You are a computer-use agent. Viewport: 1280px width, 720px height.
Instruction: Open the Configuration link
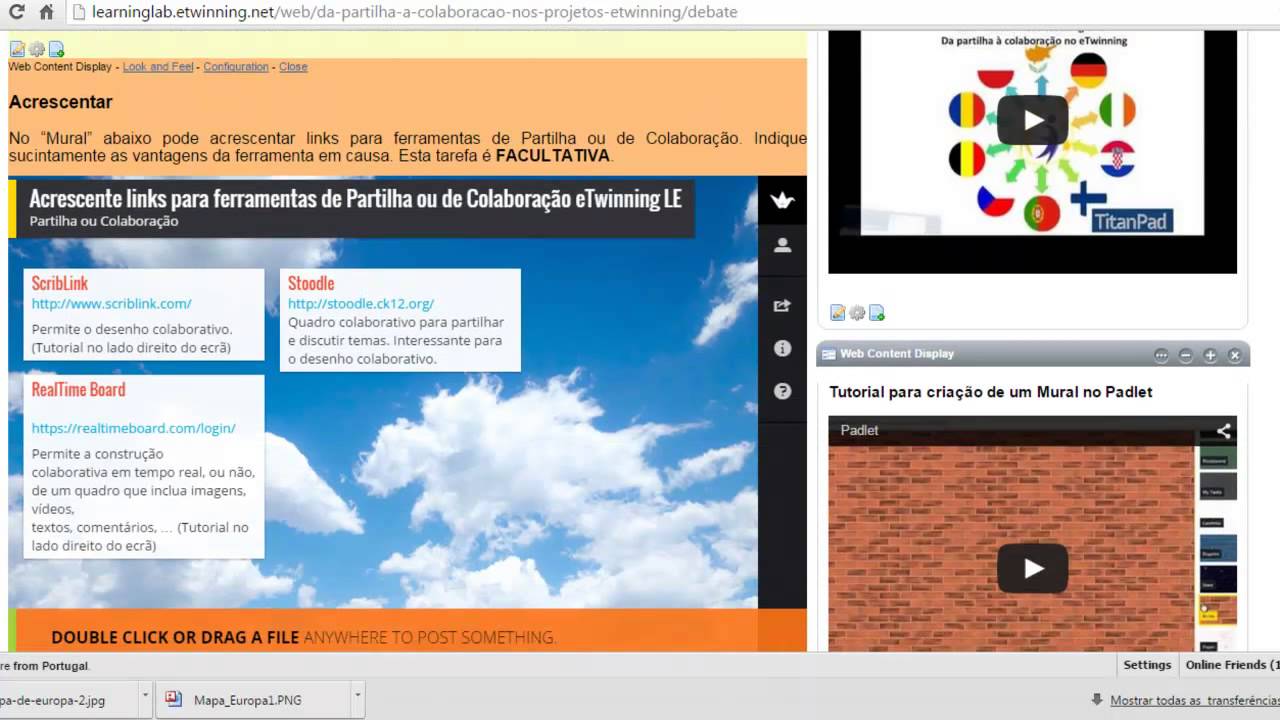(x=236, y=67)
